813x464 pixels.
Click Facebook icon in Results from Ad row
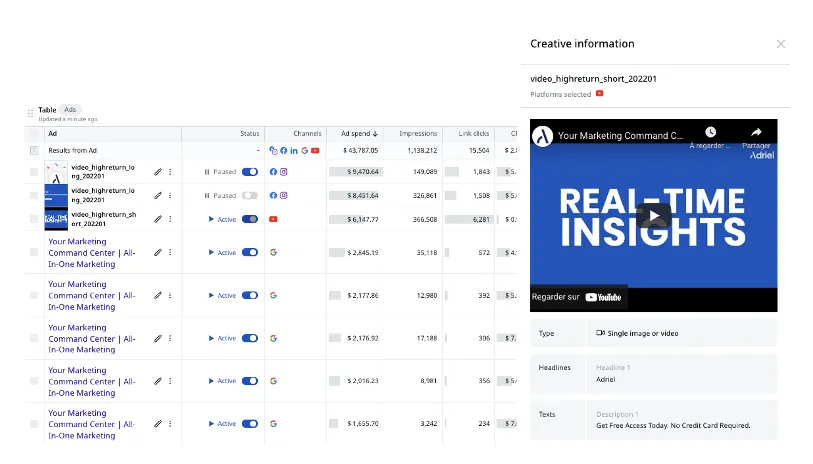click(x=284, y=150)
